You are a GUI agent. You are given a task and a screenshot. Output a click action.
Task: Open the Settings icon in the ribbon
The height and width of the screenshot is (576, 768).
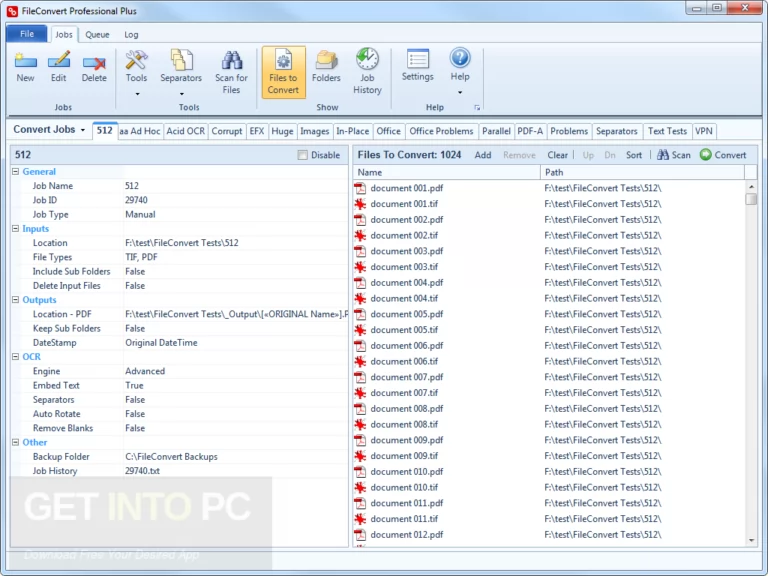(418, 59)
